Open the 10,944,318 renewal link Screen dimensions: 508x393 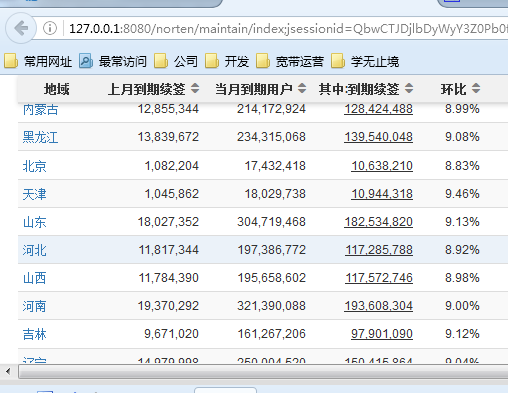click(382, 194)
